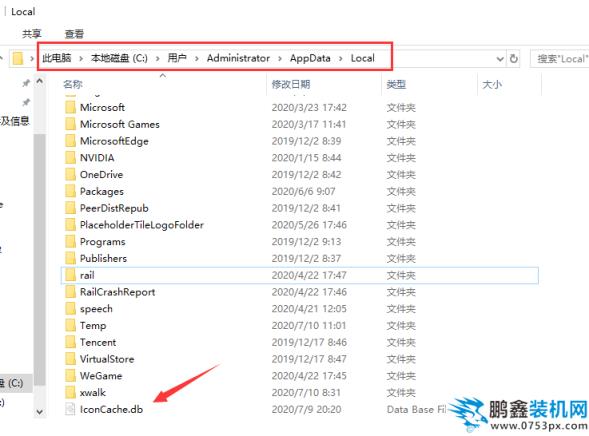
Task: Expand chevron after Administrator in the breadcrumb
Action: coord(280,59)
